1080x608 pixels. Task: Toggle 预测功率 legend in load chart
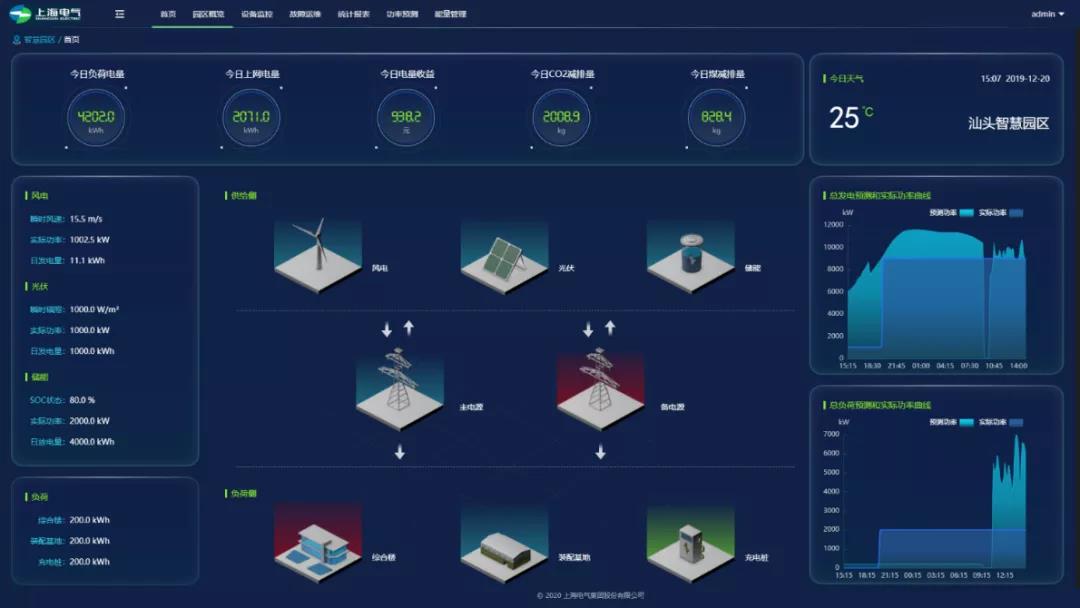point(951,422)
